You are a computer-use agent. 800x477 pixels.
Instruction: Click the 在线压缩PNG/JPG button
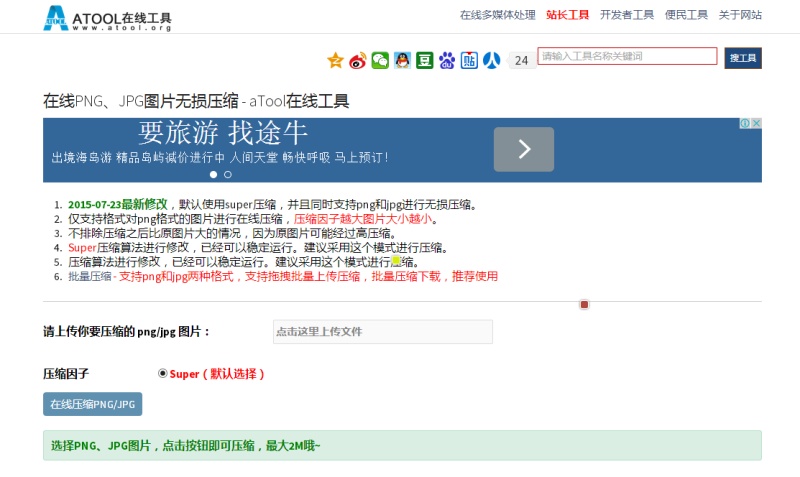(x=92, y=404)
